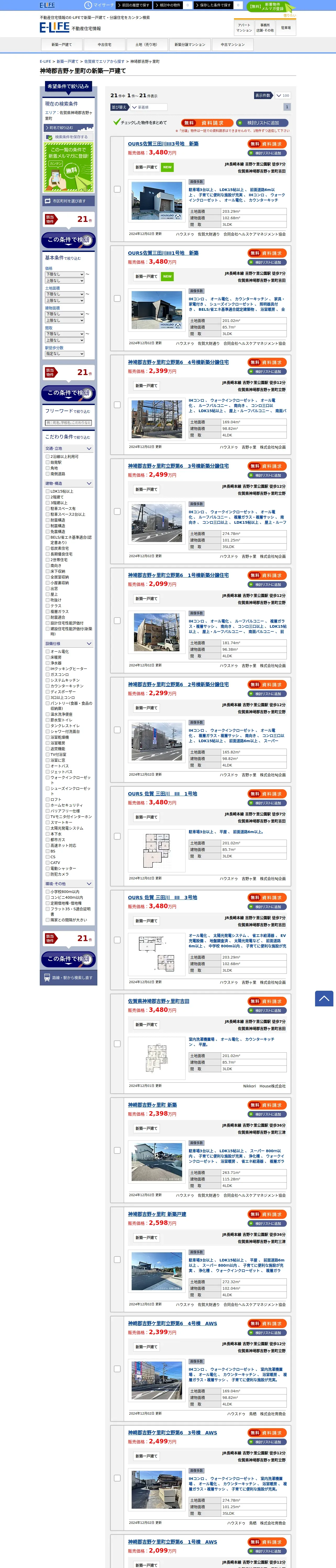
Task: Click the train icon 路線・駅から検索し直す
Action: pos(68,978)
